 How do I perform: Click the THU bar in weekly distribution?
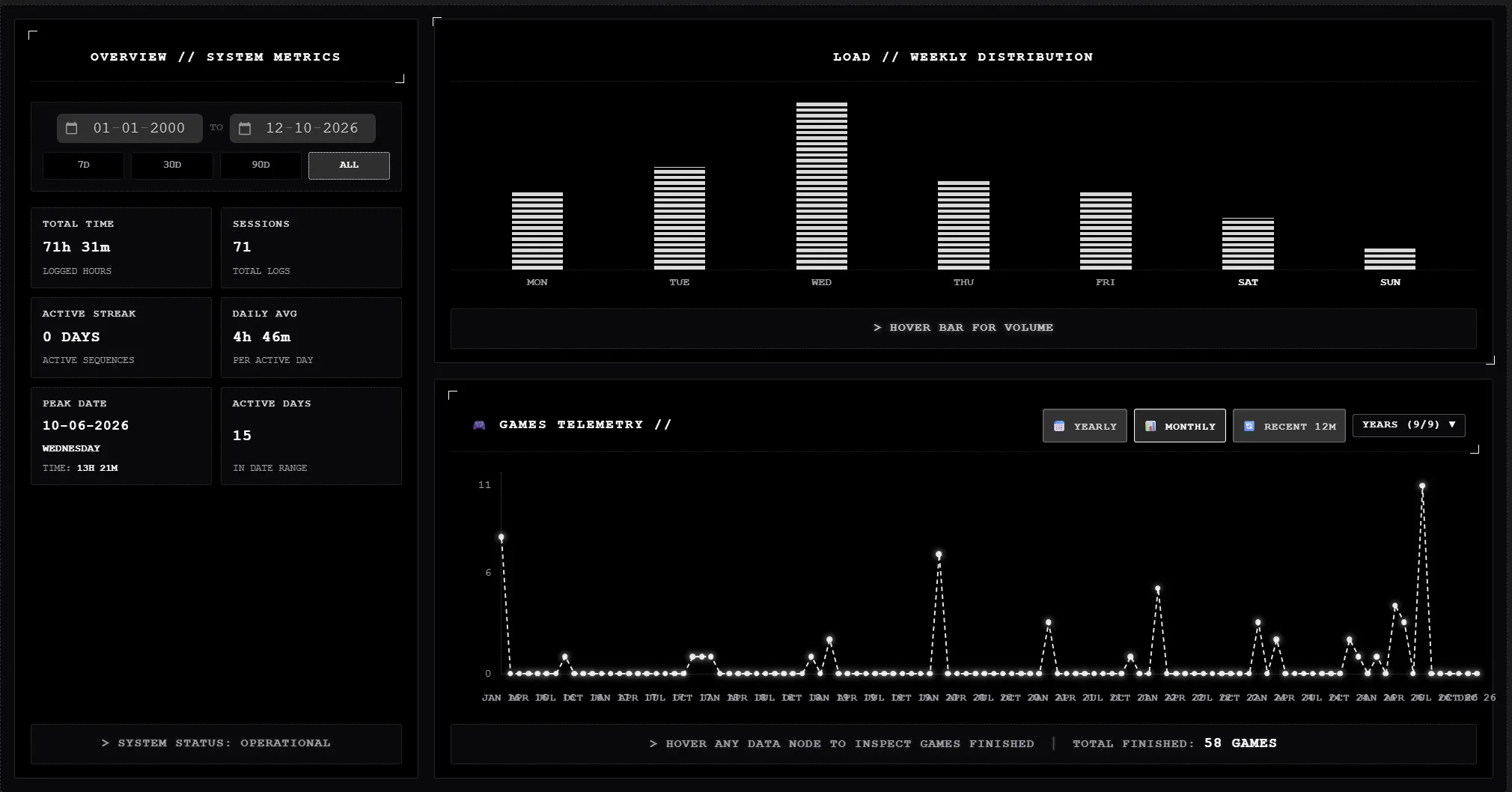pos(963,225)
